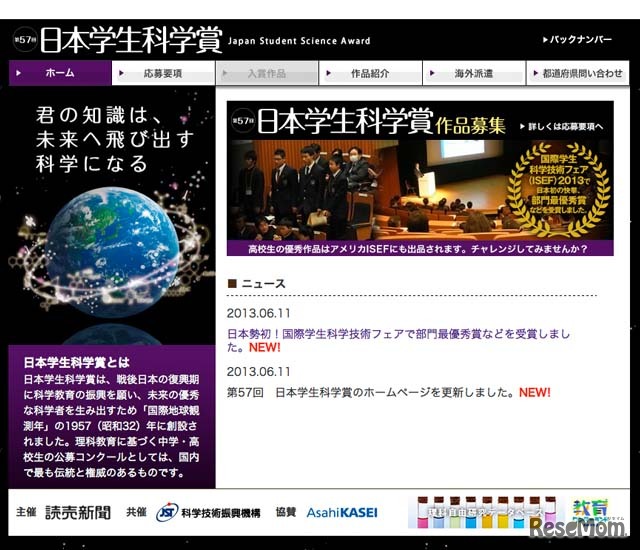This screenshot has width=640, height=550.
Task: Open the 理科自由研究データベース banner
Action: pyautogui.click(x=485, y=512)
